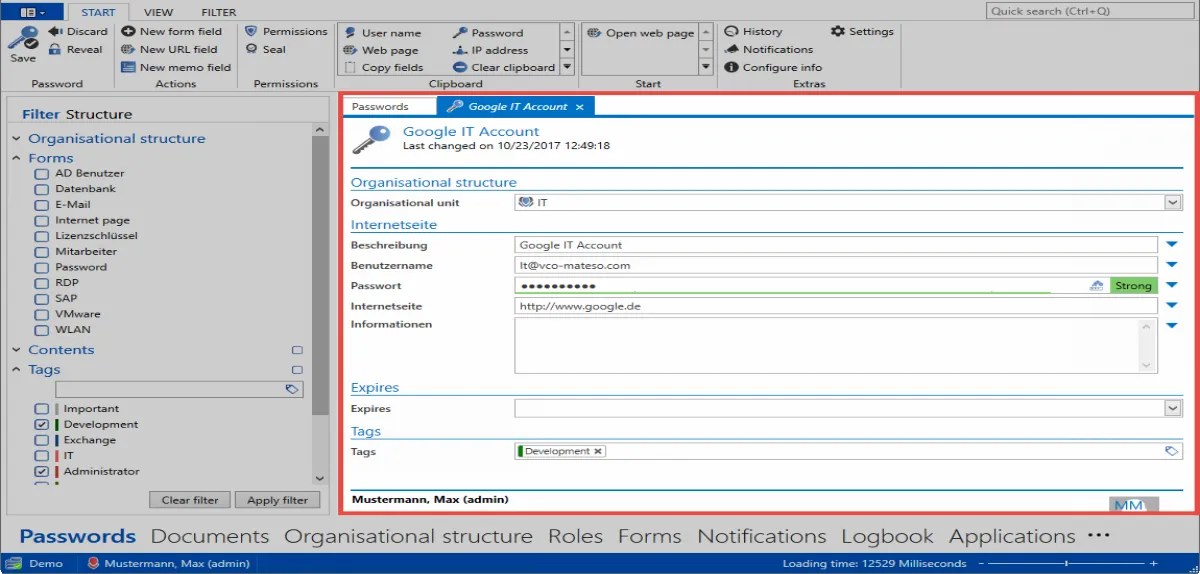This screenshot has height=574, width=1200.
Task: Collapse the Forms filter section
Action: pyautogui.click(x=16, y=158)
